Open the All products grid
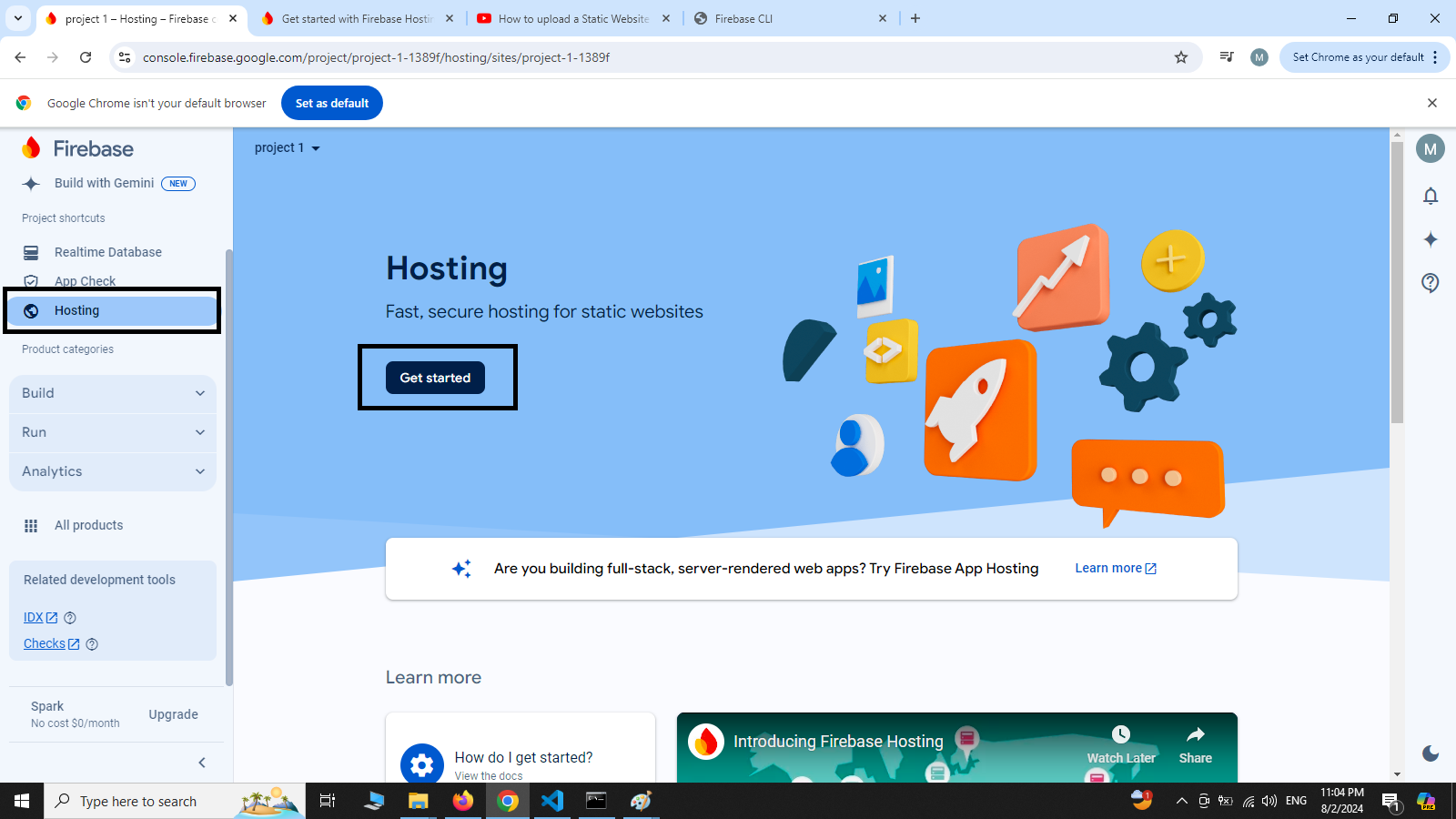Image resolution: width=1456 pixels, height=819 pixels. pyautogui.click(x=88, y=525)
